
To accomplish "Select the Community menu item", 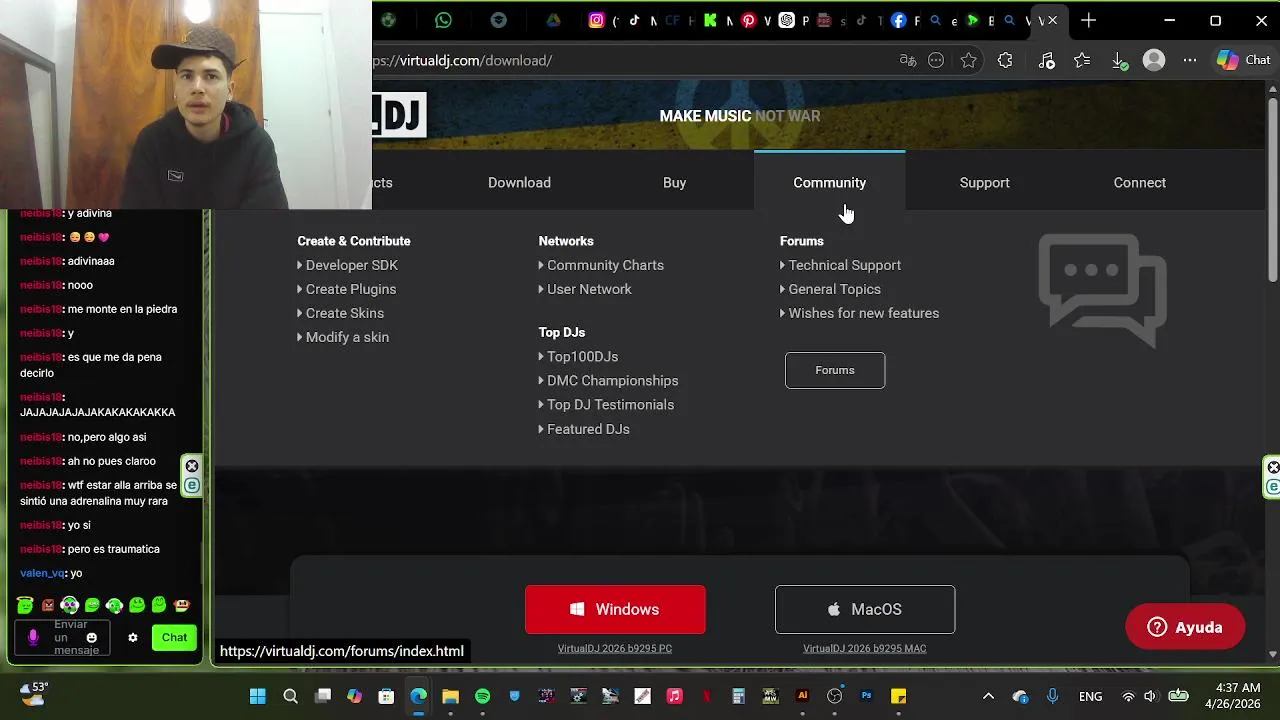I will (829, 182).
